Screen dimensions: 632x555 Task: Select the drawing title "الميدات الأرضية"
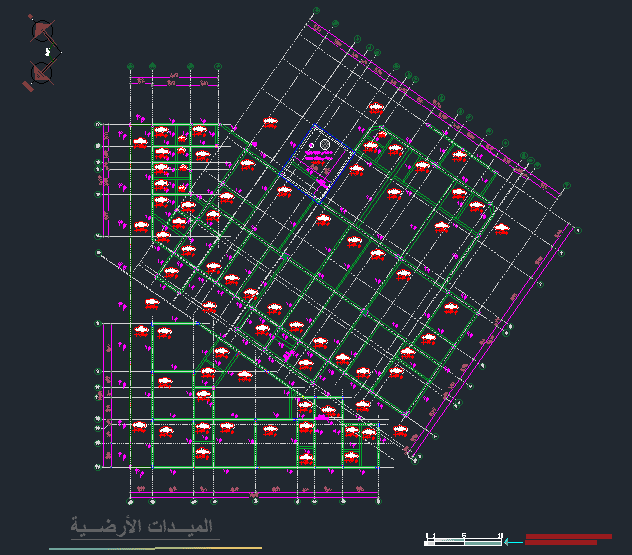(x=141, y=528)
